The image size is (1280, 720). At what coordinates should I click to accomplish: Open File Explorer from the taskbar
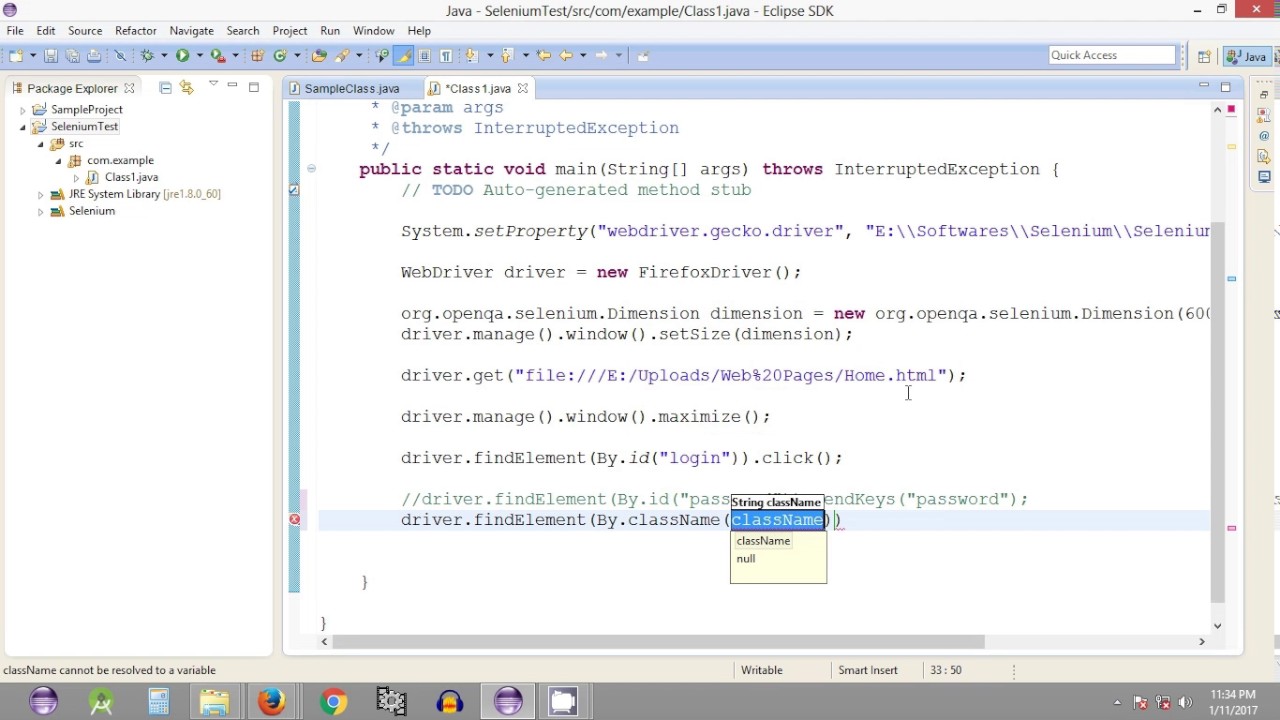(215, 702)
